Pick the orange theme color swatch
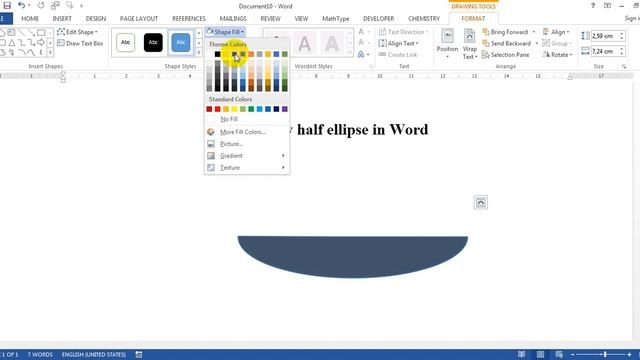The image size is (640, 360). pyautogui.click(x=251, y=54)
